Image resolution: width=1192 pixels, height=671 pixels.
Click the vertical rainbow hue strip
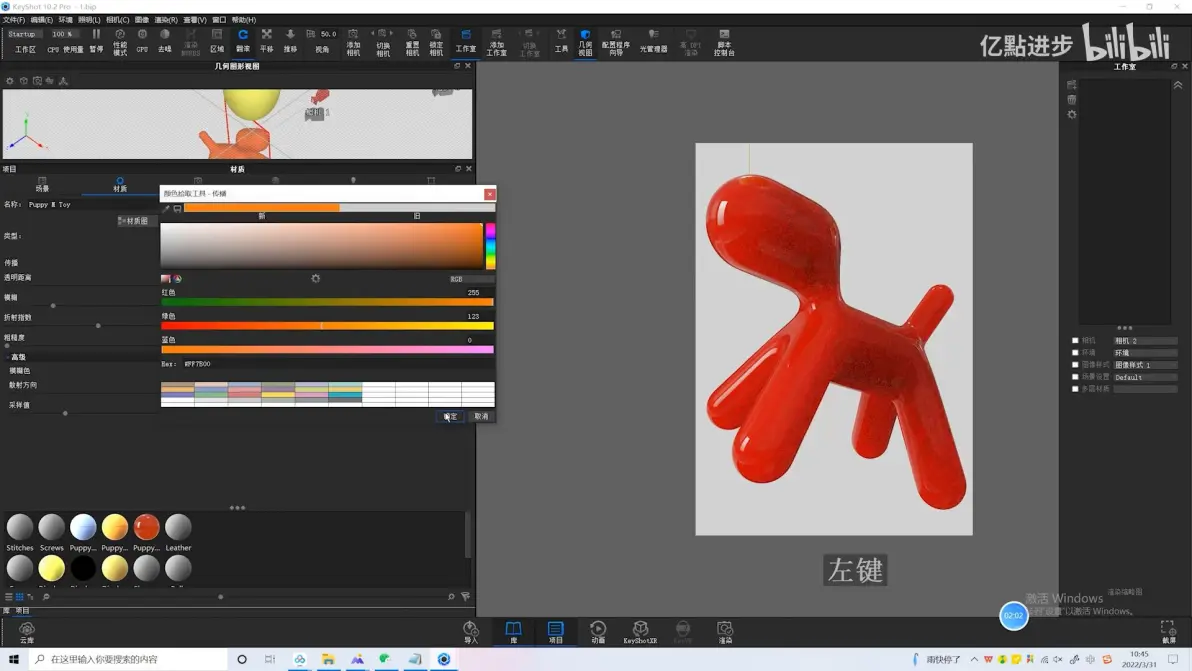point(490,246)
